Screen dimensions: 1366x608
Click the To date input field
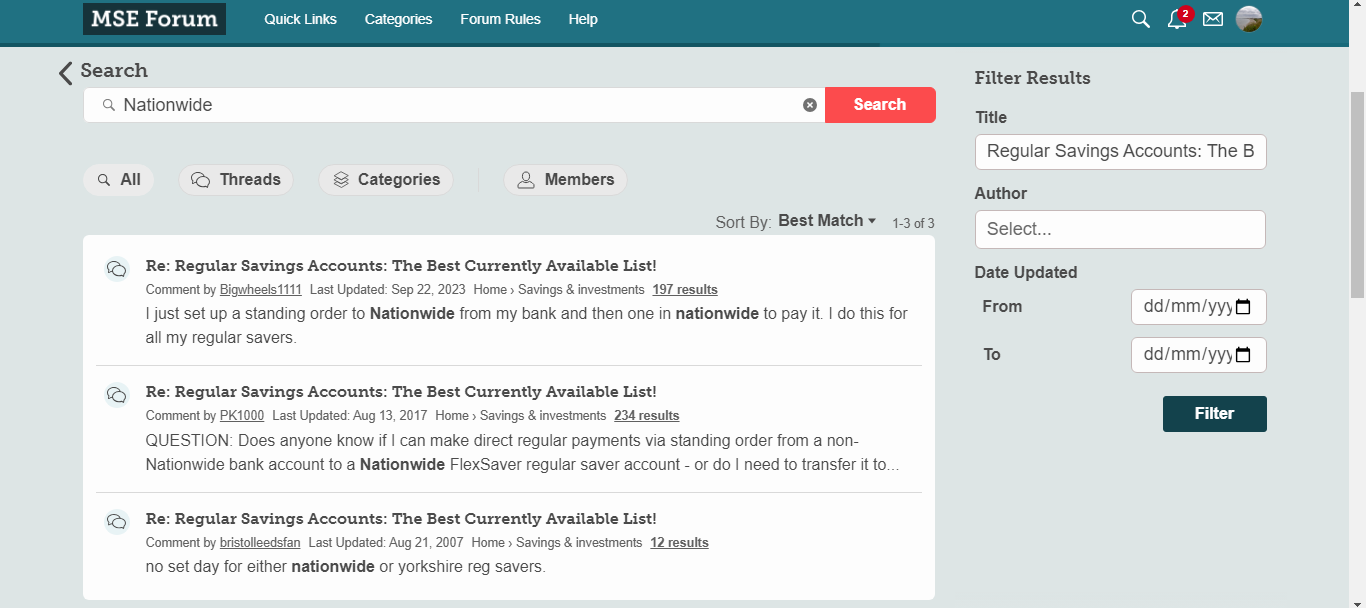tap(1199, 355)
